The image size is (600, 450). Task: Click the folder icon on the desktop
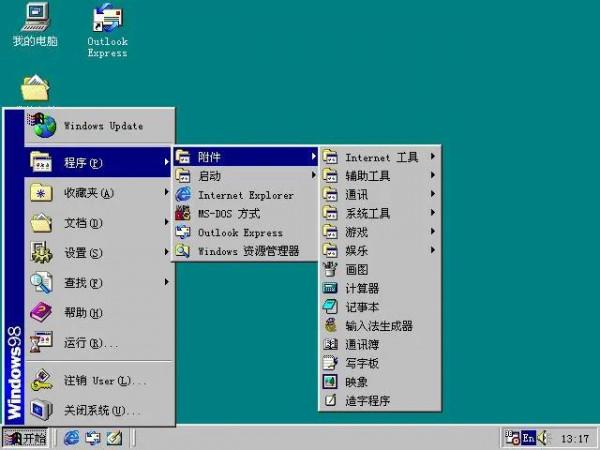[35, 88]
